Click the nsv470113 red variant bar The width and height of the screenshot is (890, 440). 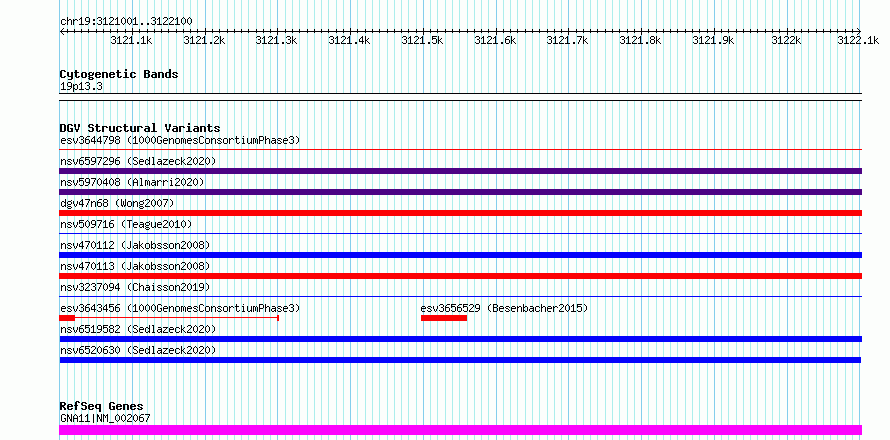click(x=460, y=276)
